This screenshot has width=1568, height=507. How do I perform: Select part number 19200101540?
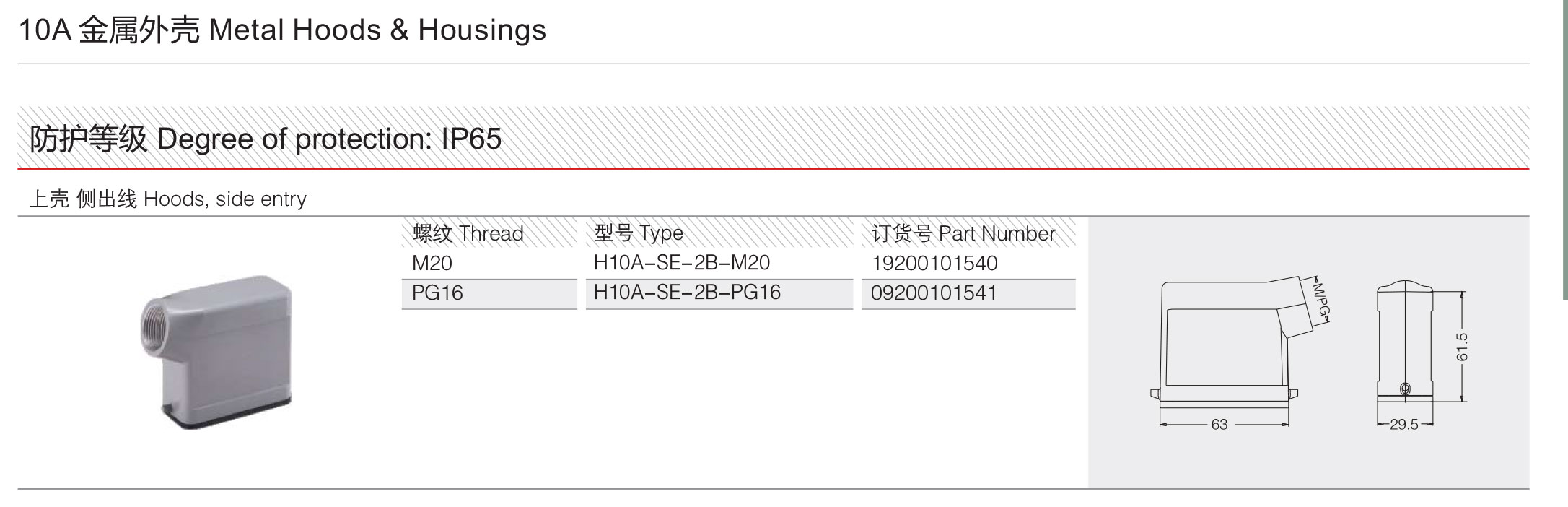934,263
